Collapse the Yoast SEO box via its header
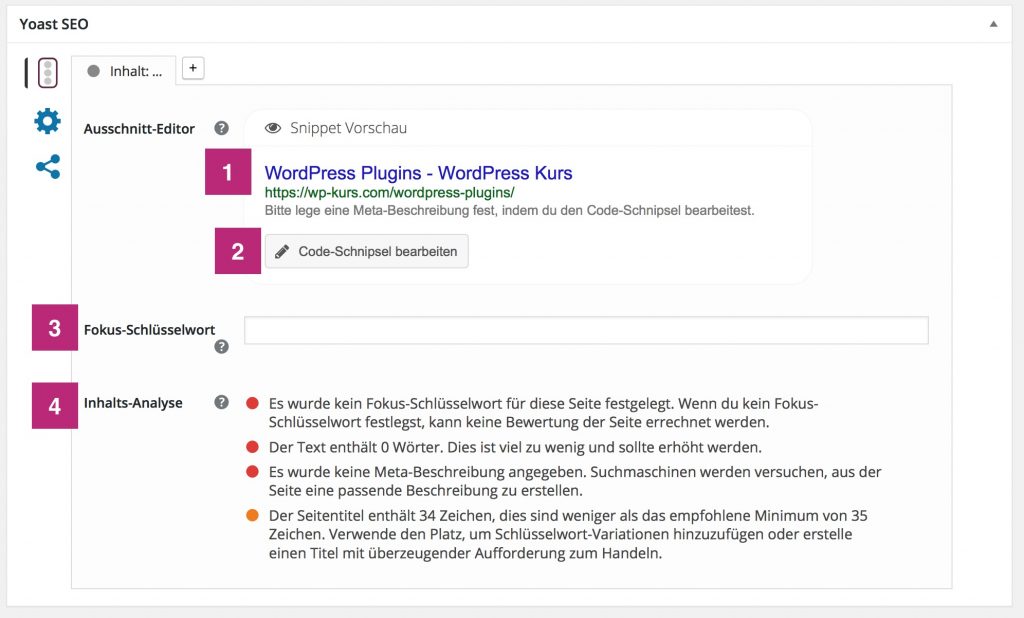Screen dimensions: 1024x618 pyautogui.click(x=500, y=23)
